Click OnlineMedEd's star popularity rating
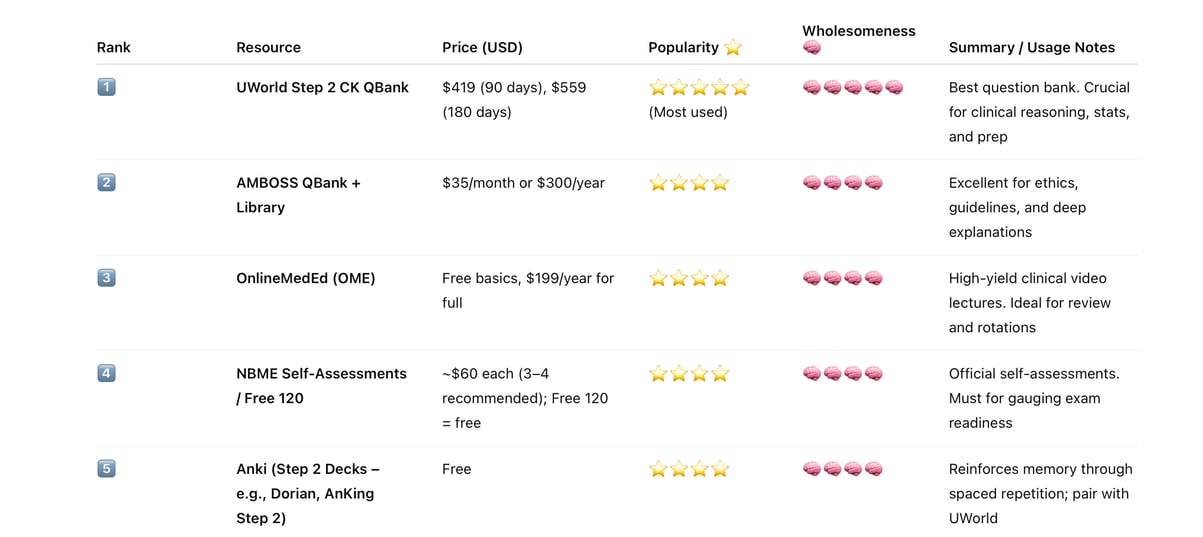 click(x=689, y=279)
